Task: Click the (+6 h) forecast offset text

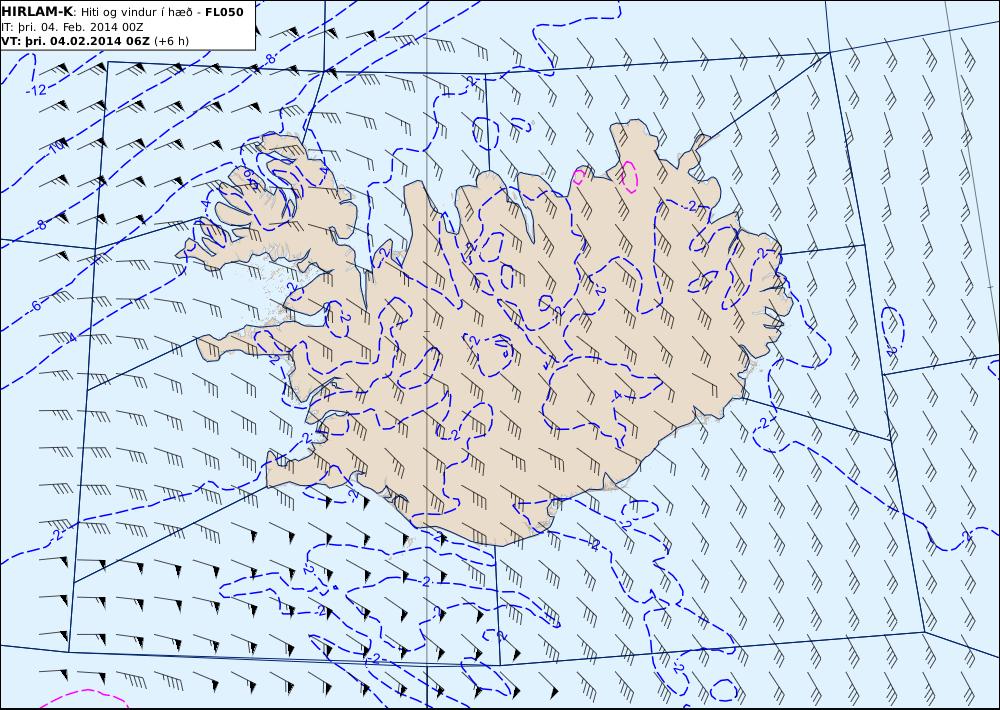Action: (x=172, y=41)
